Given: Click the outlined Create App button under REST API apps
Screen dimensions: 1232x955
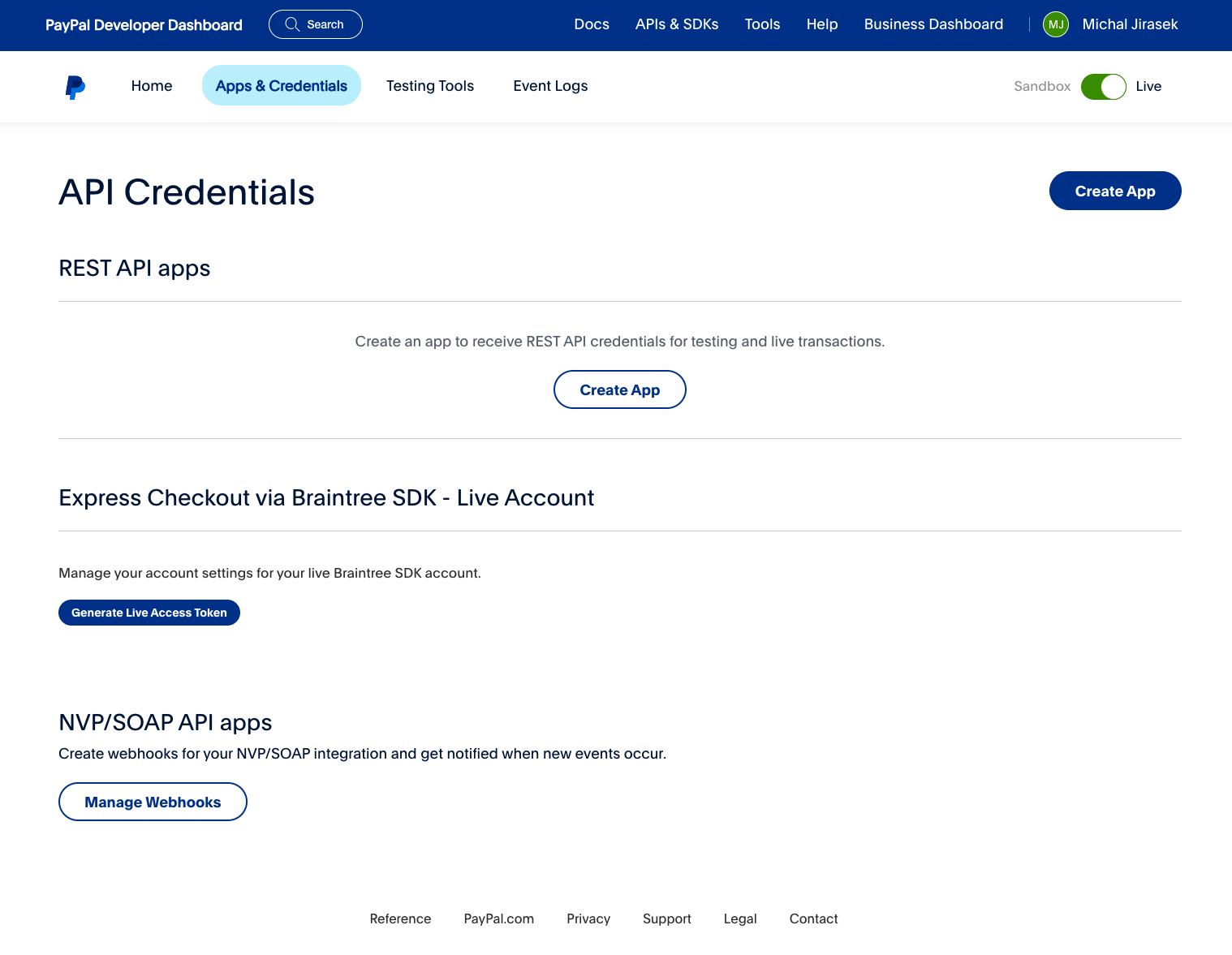Looking at the screenshot, I should [619, 390].
